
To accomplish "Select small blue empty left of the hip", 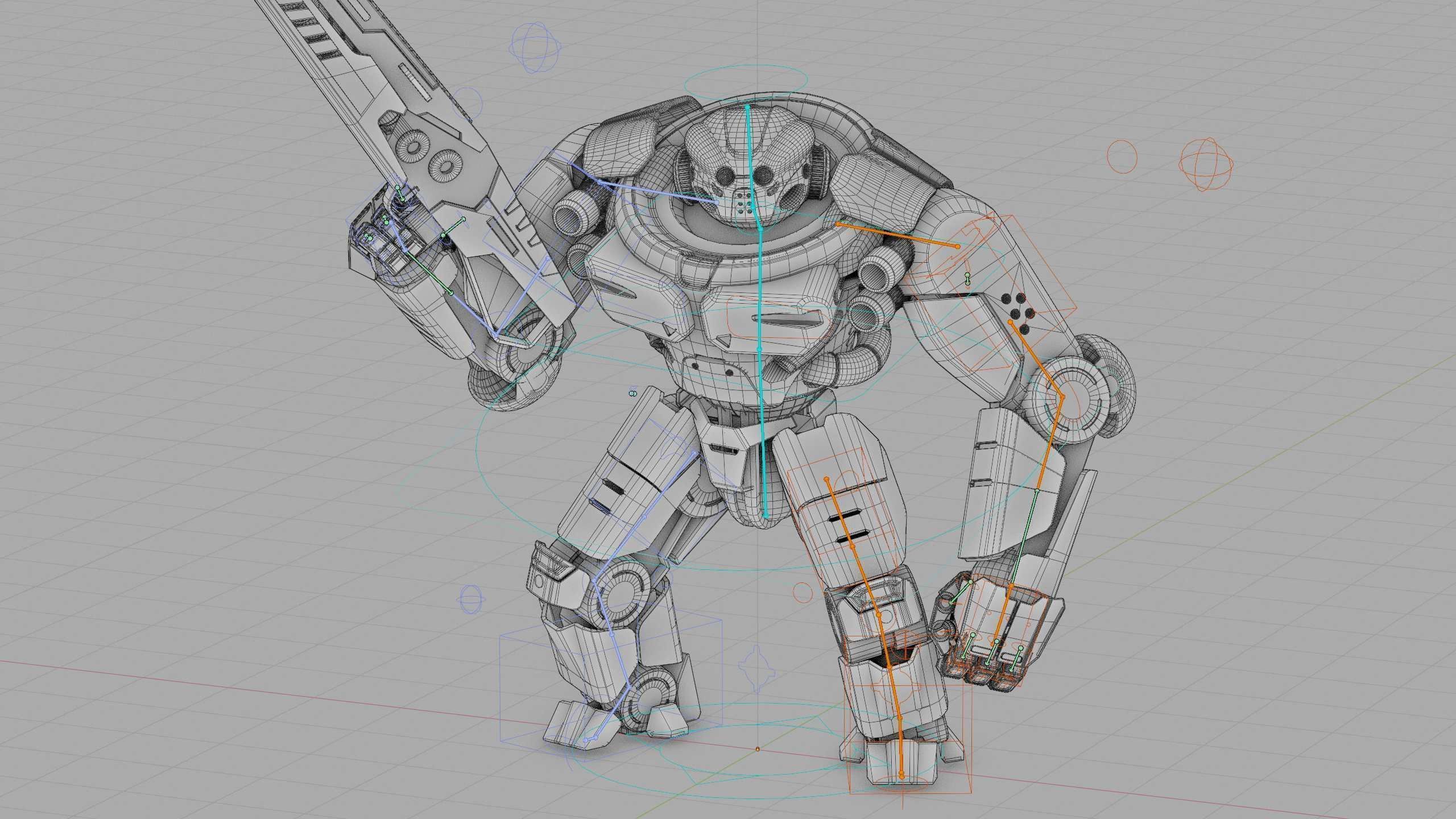I will pos(633,393).
